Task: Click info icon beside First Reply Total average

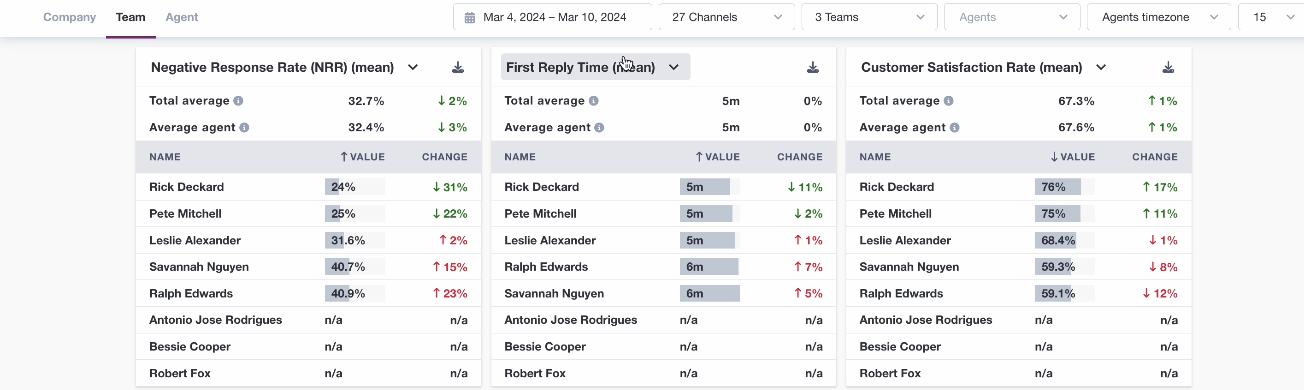Action: [593, 101]
